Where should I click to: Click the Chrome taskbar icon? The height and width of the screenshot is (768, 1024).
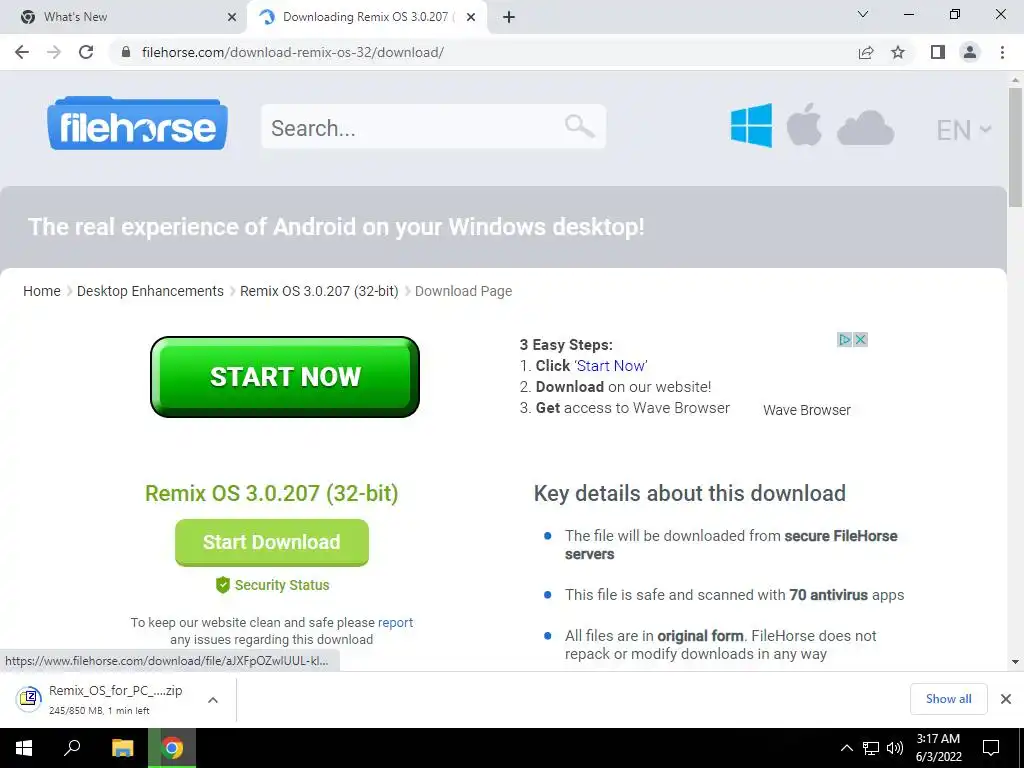[x=172, y=748]
